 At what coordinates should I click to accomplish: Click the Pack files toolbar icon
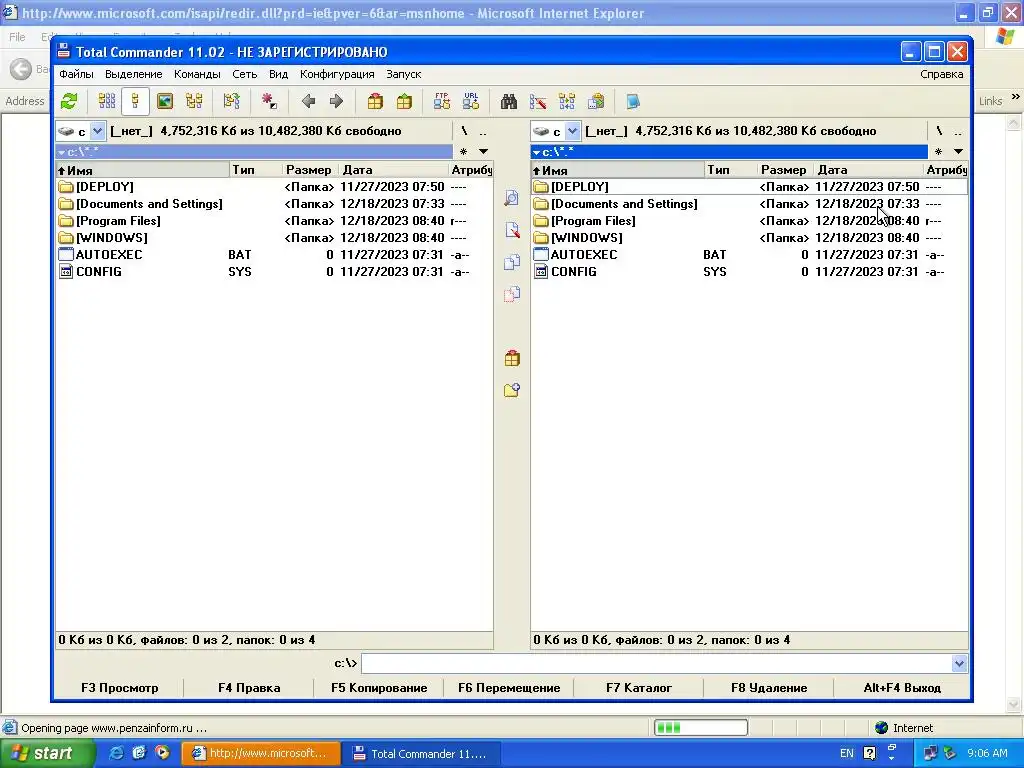pyautogui.click(x=375, y=101)
